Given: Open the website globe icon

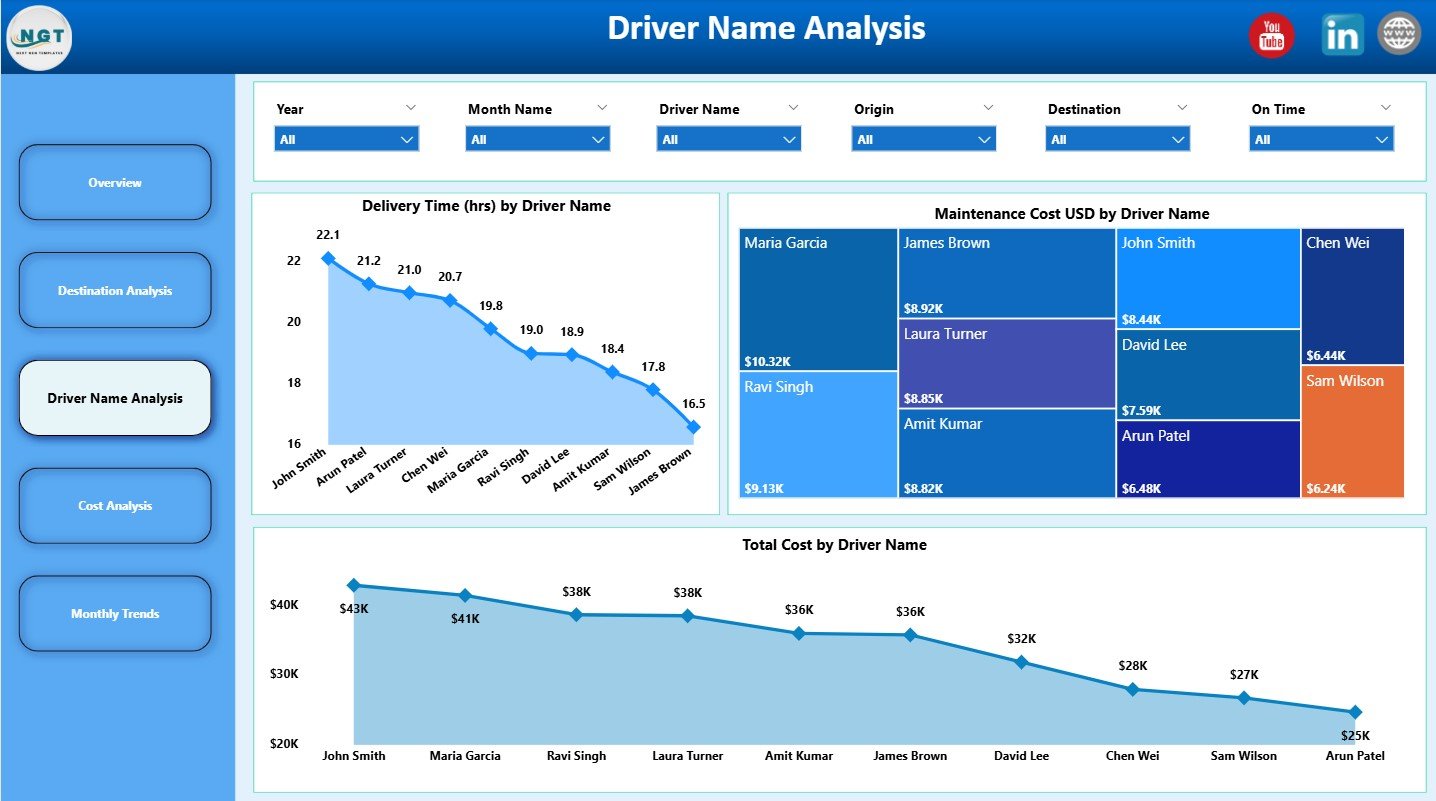Looking at the screenshot, I should coord(1398,33).
